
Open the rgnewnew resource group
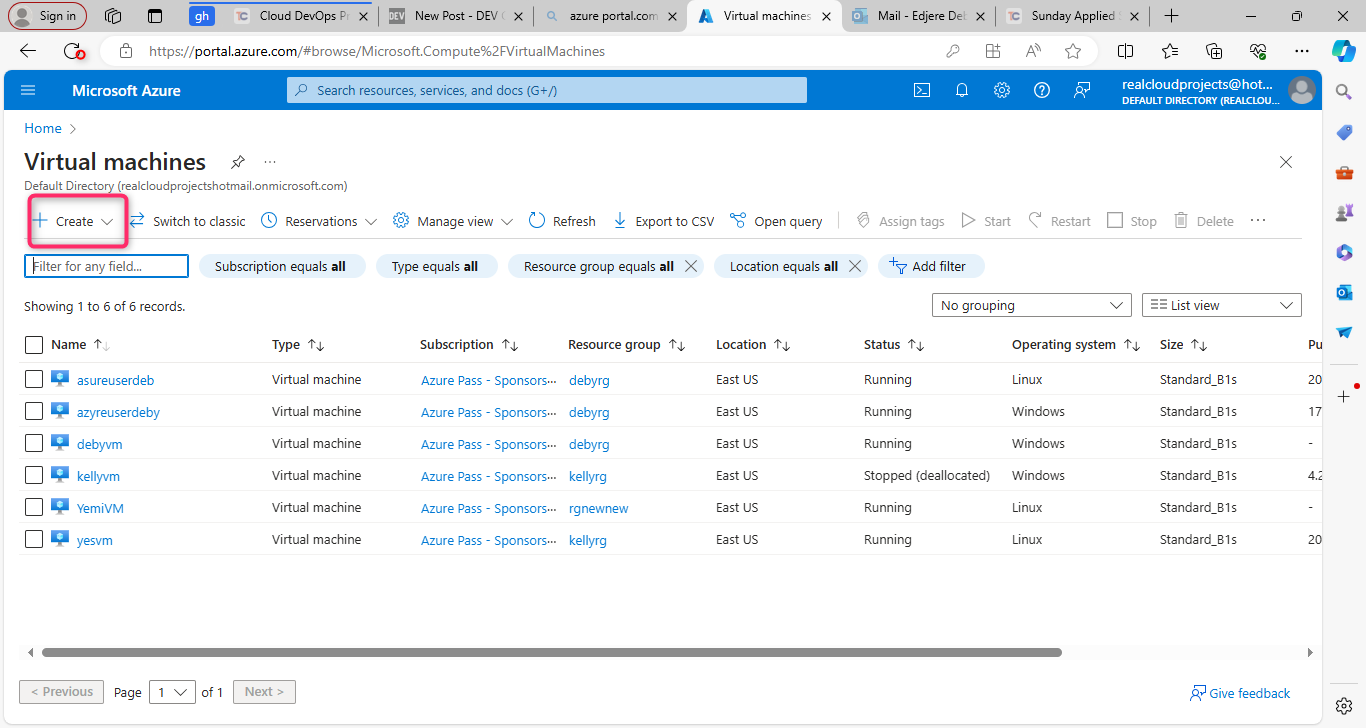598,508
